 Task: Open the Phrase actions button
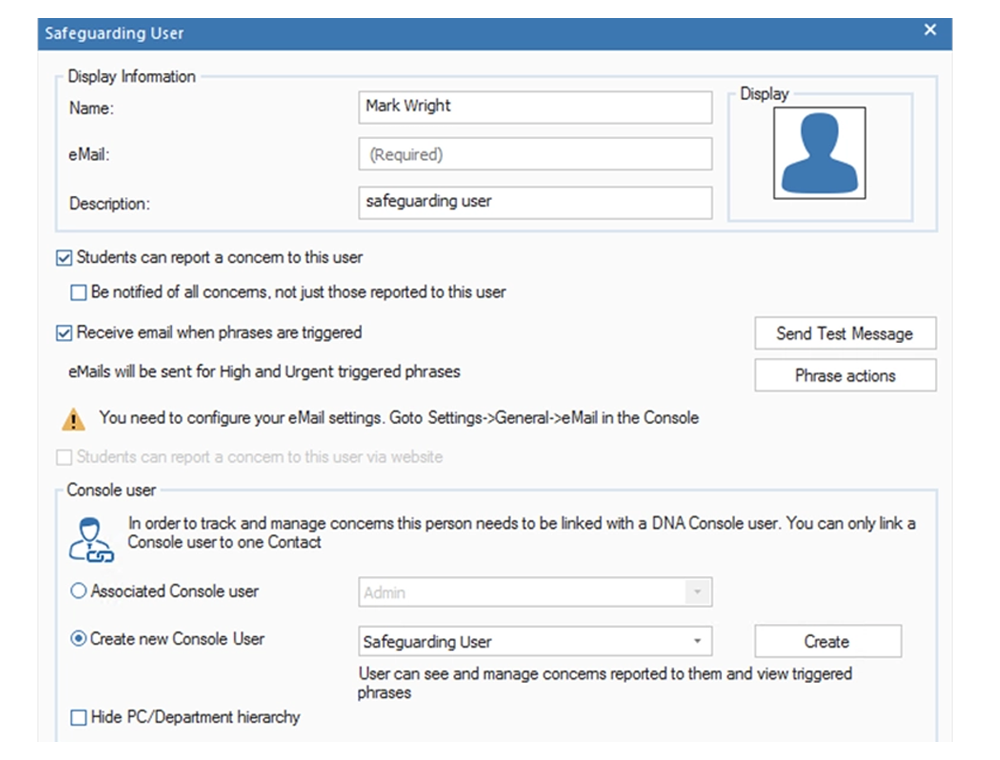click(845, 375)
